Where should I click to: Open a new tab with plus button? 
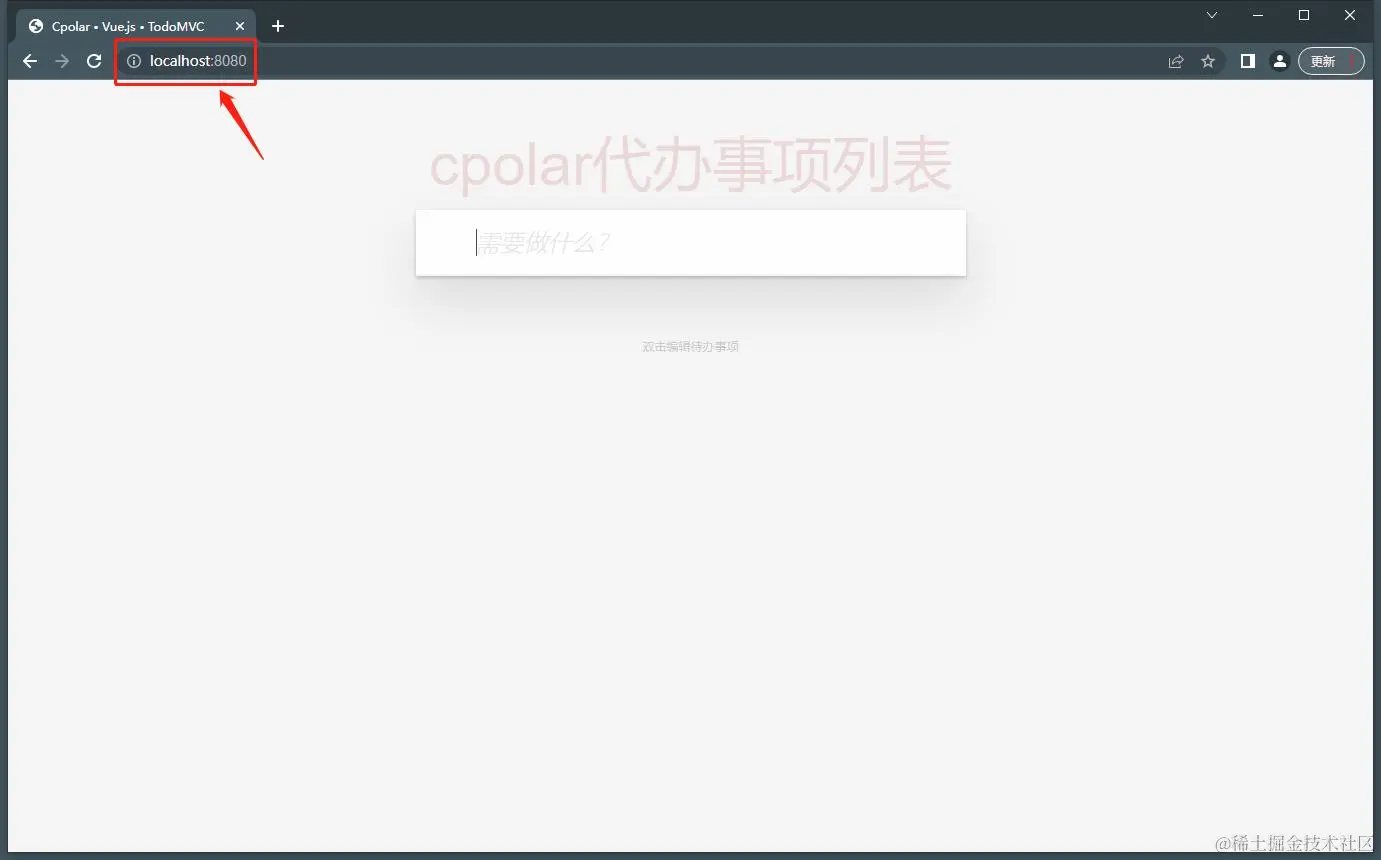pos(278,26)
